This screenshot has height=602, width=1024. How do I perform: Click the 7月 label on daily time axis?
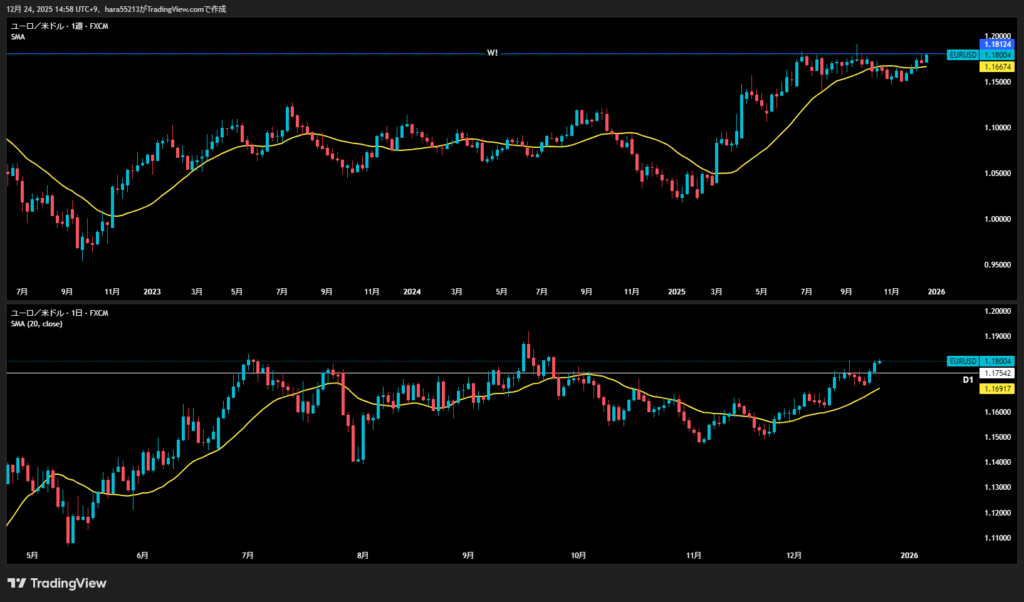(247, 554)
